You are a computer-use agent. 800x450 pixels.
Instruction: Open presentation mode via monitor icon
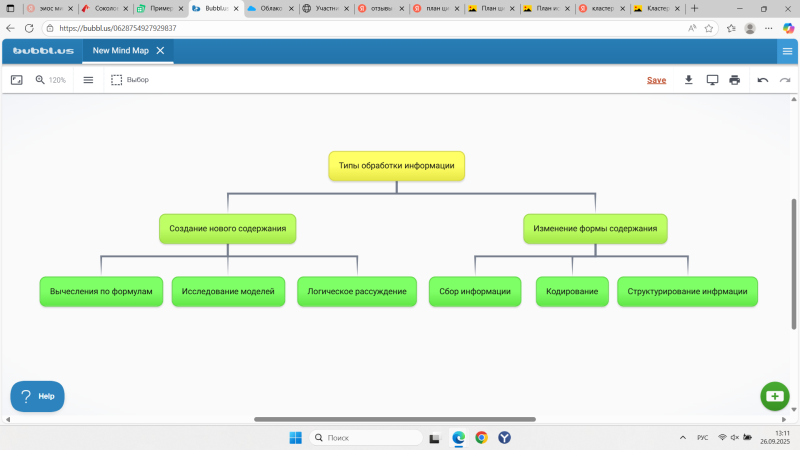(712, 80)
